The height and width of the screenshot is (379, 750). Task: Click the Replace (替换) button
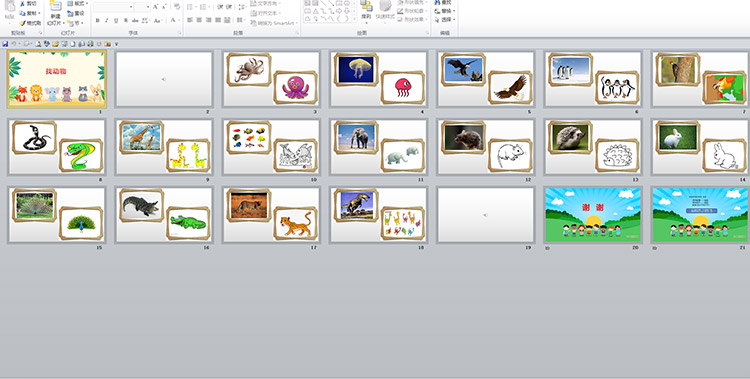(445, 11)
